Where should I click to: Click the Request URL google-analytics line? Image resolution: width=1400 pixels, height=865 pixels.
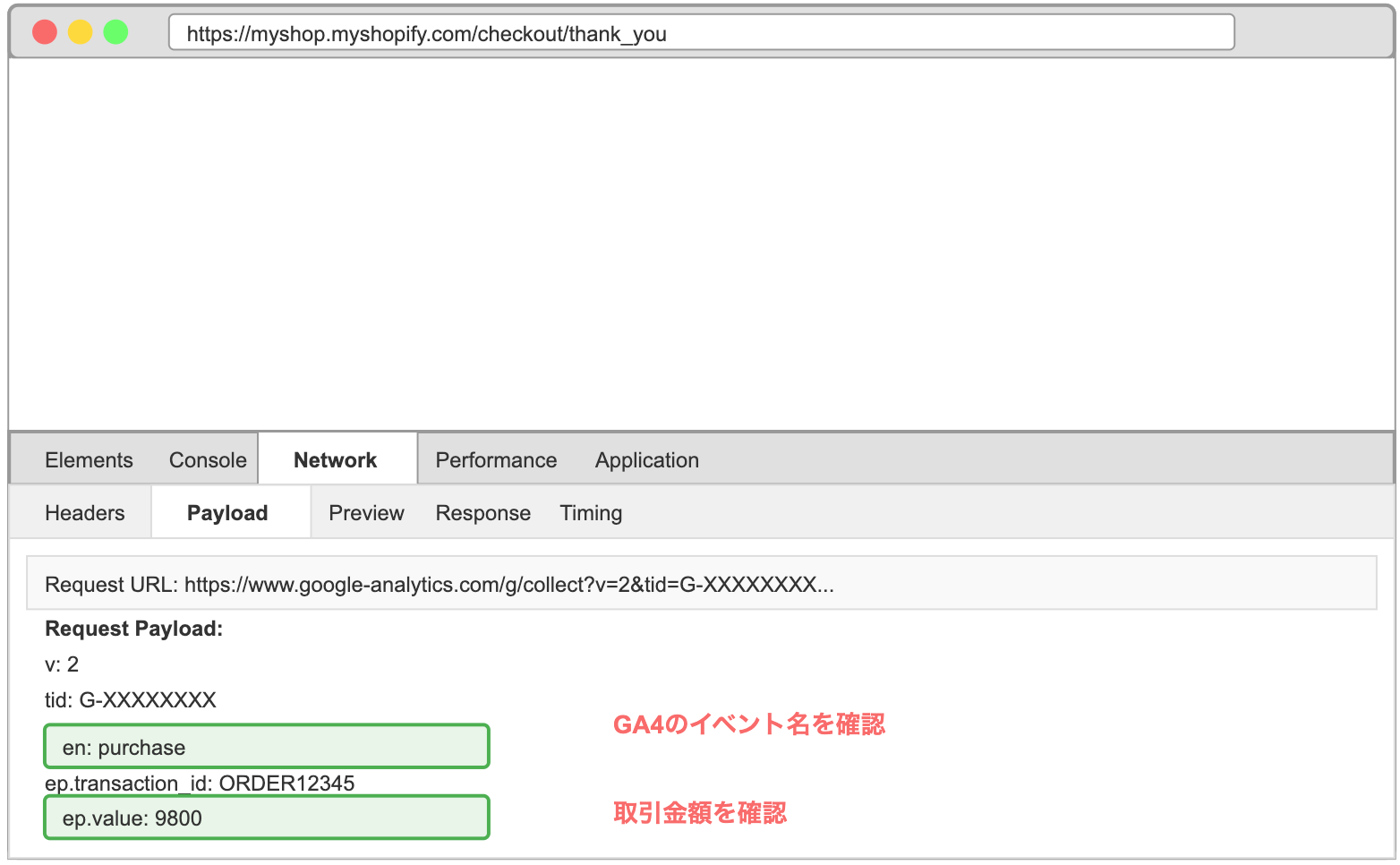click(702, 584)
